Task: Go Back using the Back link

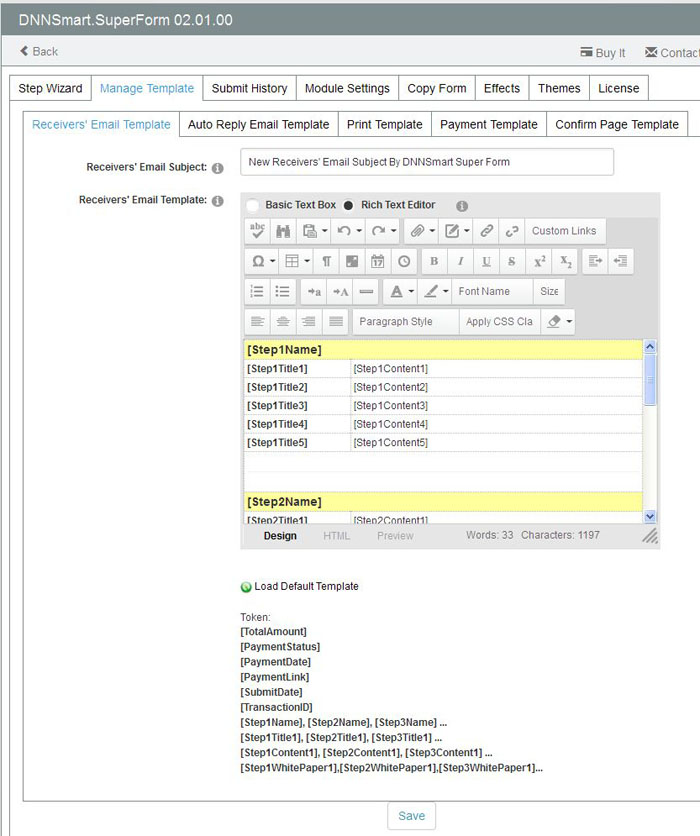Action: pos(39,52)
